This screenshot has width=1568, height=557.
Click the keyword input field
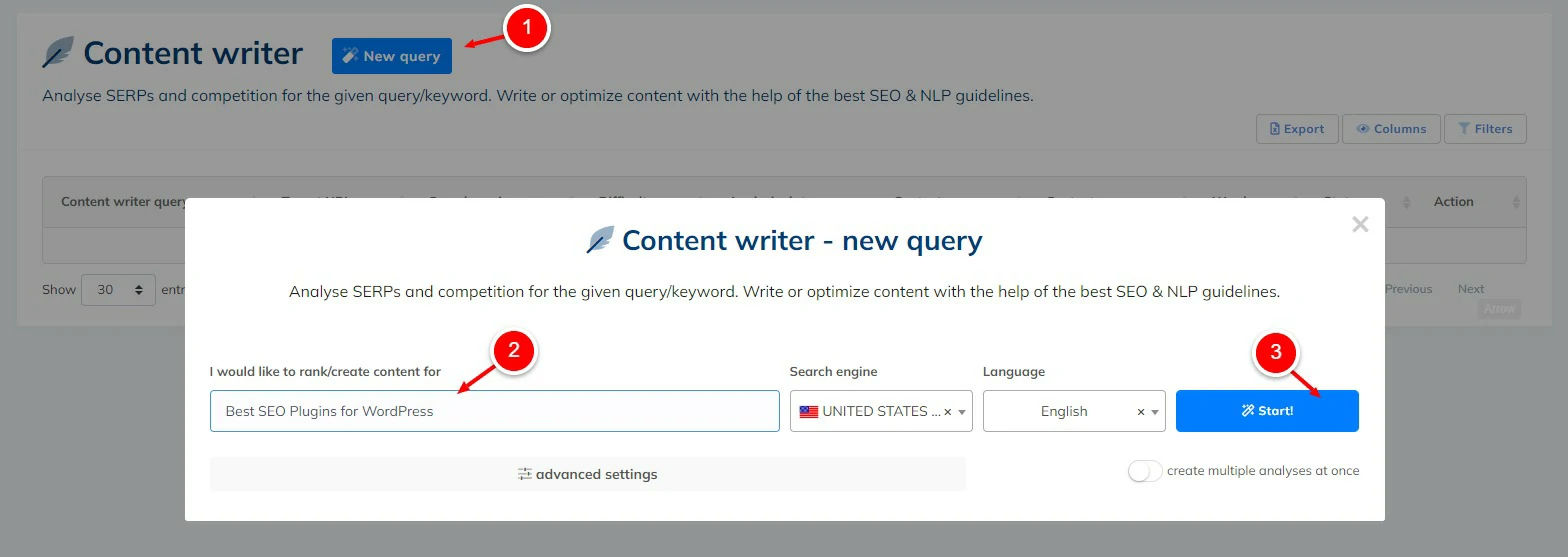click(x=494, y=411)
